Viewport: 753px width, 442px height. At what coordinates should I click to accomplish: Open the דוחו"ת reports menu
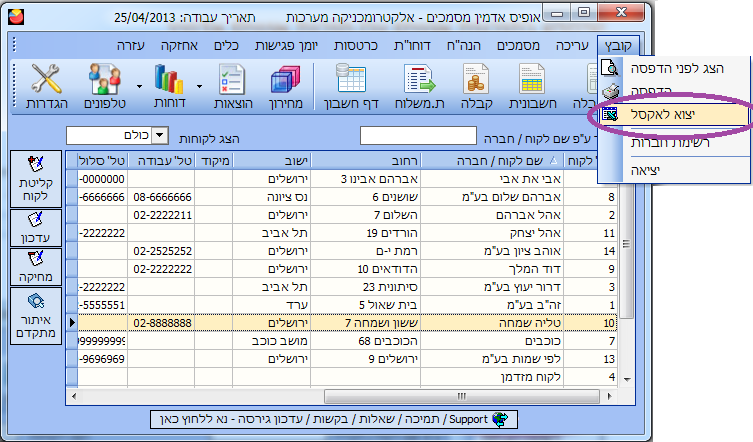[x=412, y=46]
